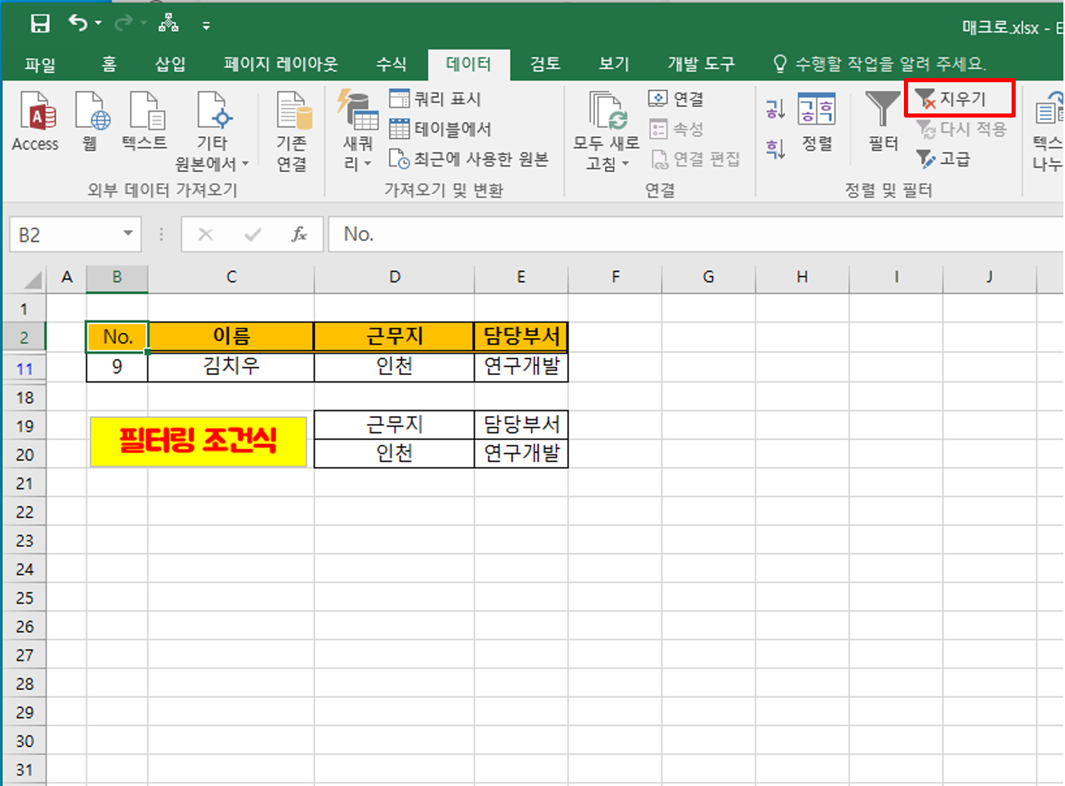Click criteria cell 인천 in row 20
This screenshot has height=786, width=1065.
click(395, 454)
